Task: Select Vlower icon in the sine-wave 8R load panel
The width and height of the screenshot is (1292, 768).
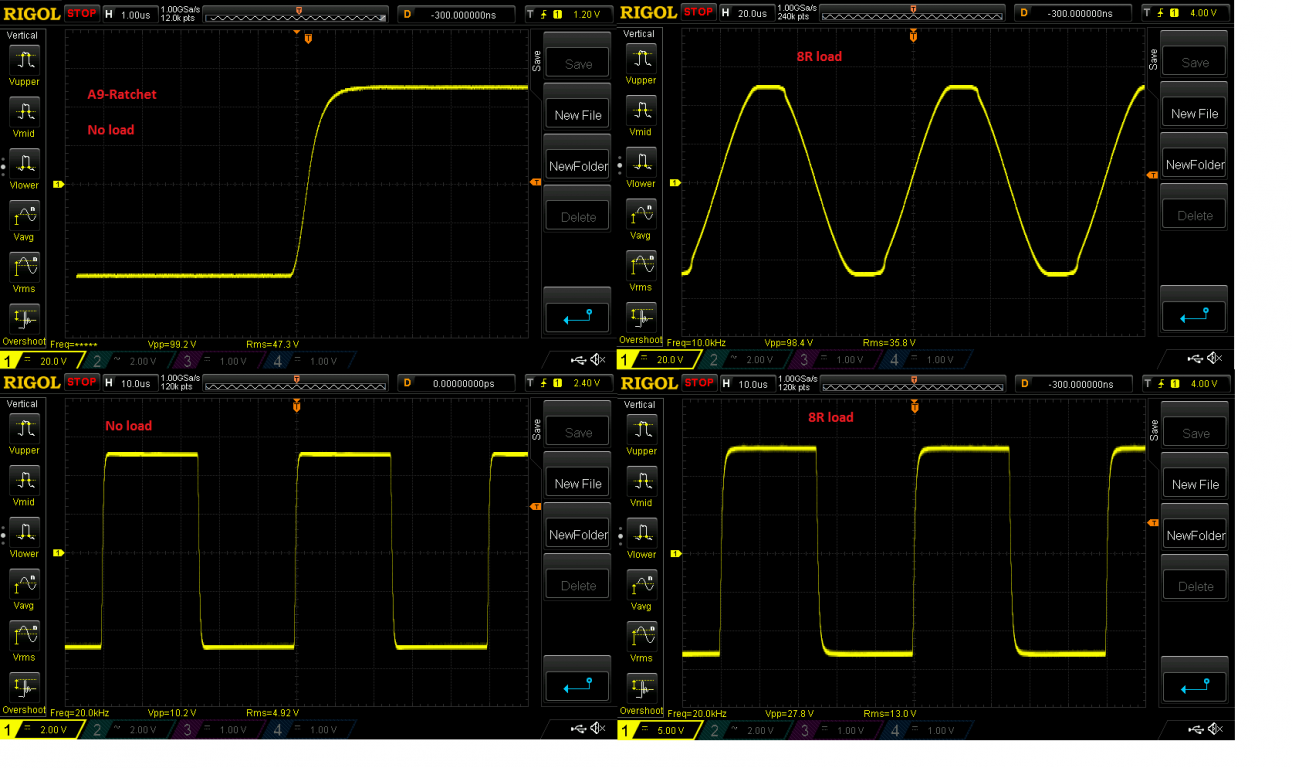Action: [640, 161]
